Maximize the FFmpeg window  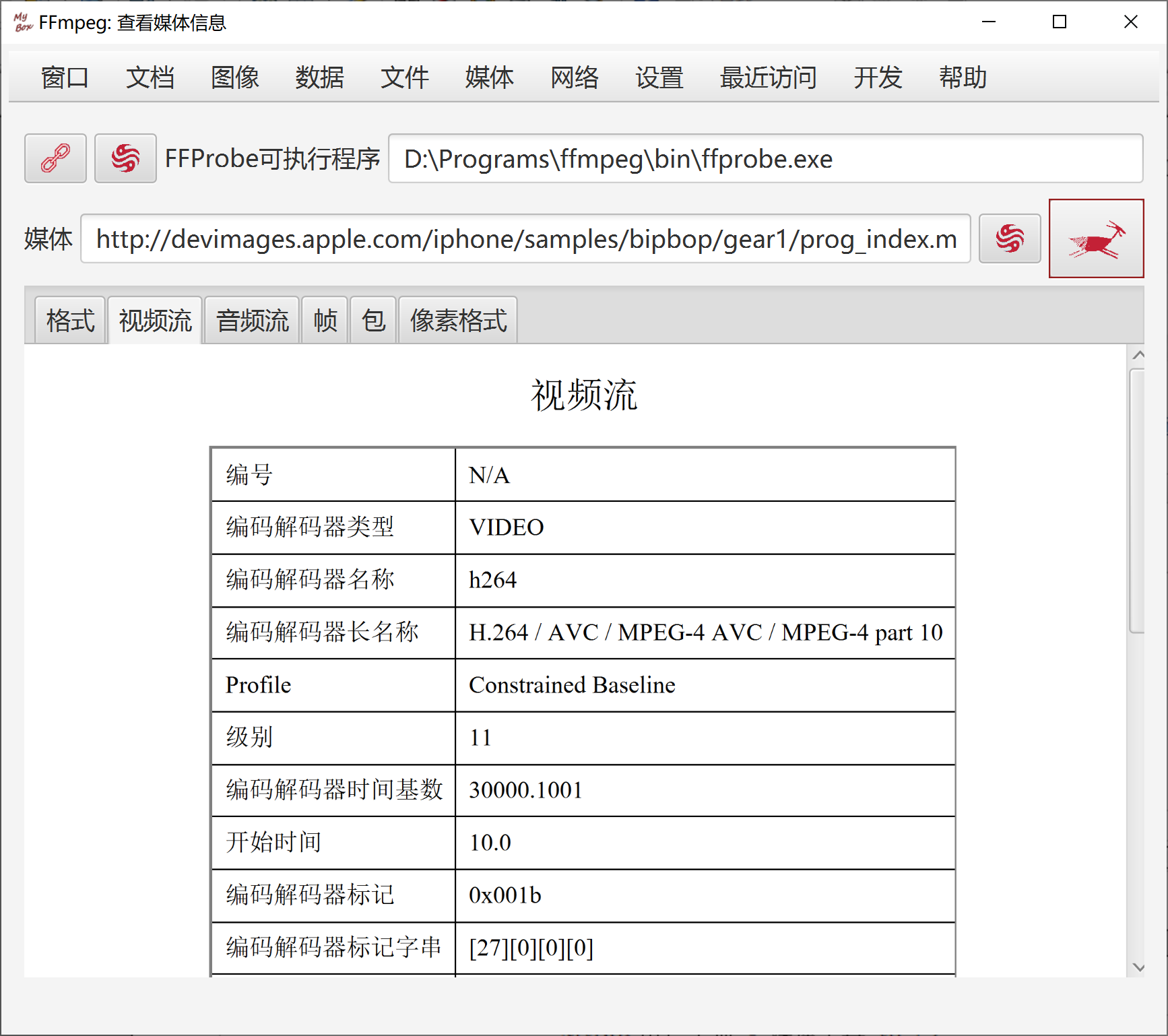[x=1060, y=22]
